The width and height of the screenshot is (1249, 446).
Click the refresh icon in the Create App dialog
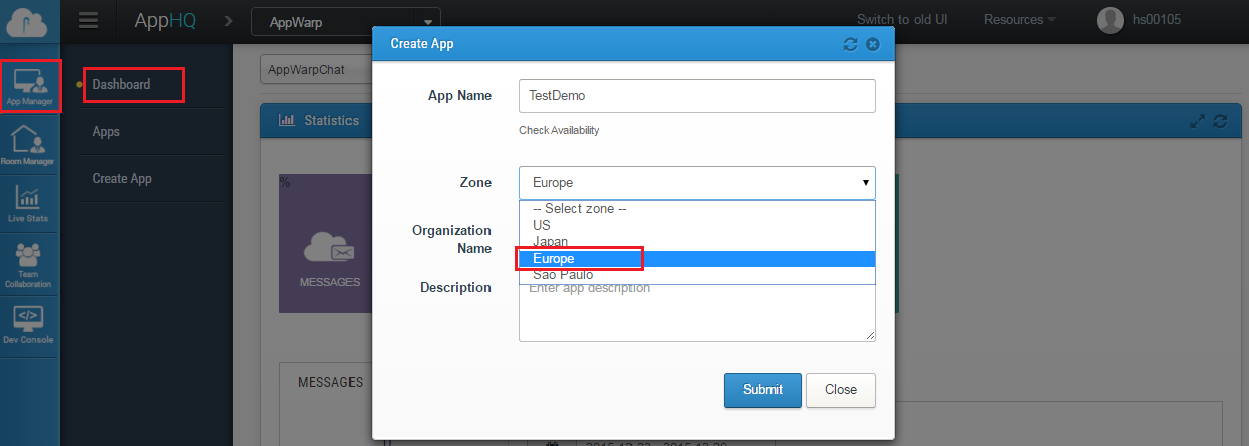click(851, 44)
